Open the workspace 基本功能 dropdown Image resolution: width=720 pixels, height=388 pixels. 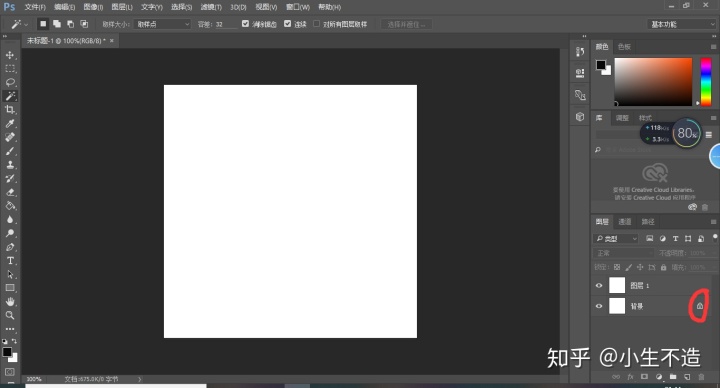pyautogui.click(x=682, y=24)
